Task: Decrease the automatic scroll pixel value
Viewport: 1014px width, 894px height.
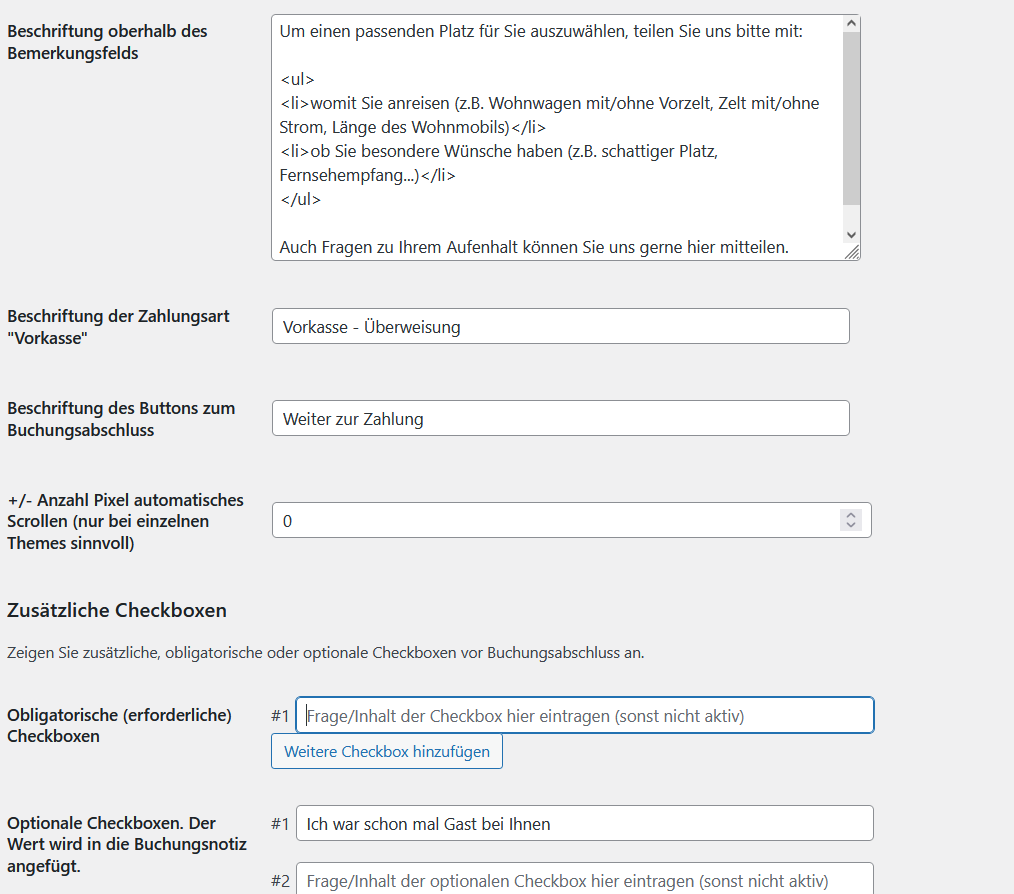Action: (x=851, y=525)
